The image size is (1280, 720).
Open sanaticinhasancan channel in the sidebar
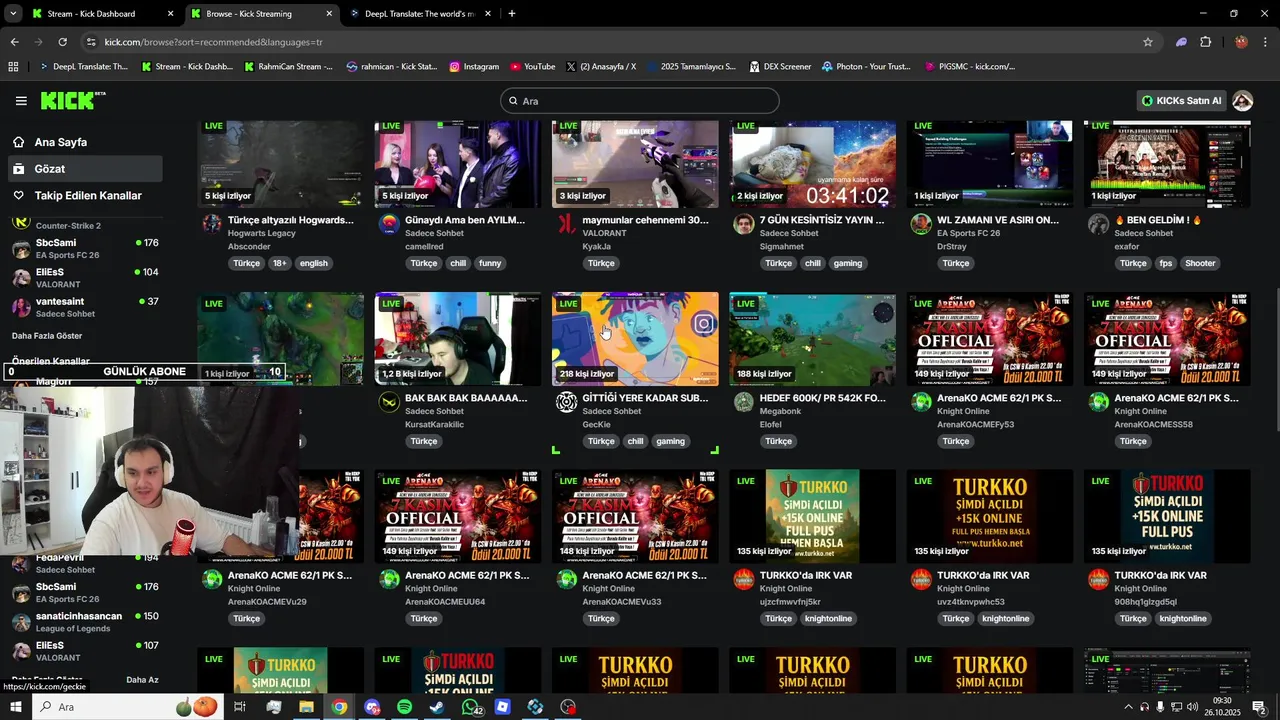[85, 622]
